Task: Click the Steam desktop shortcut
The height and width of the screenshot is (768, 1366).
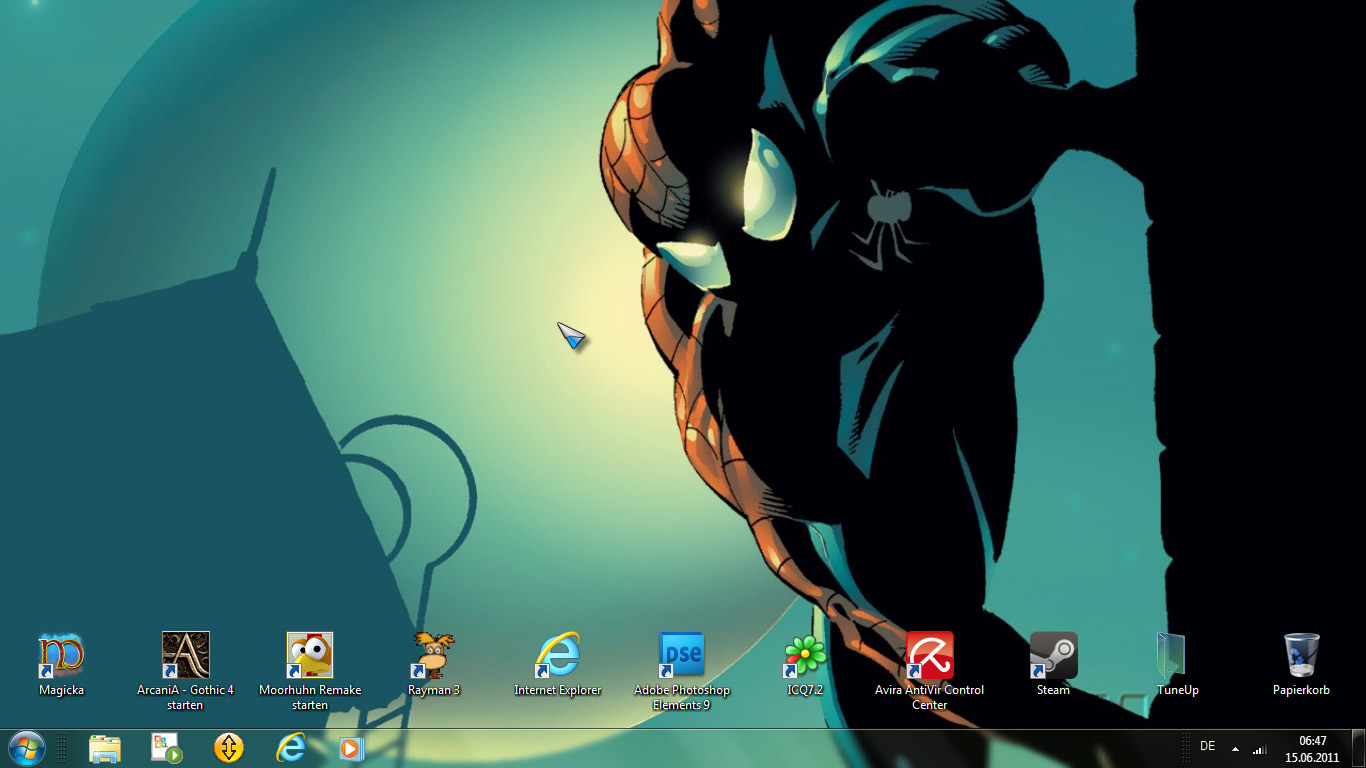Action: click(1053, 656)
